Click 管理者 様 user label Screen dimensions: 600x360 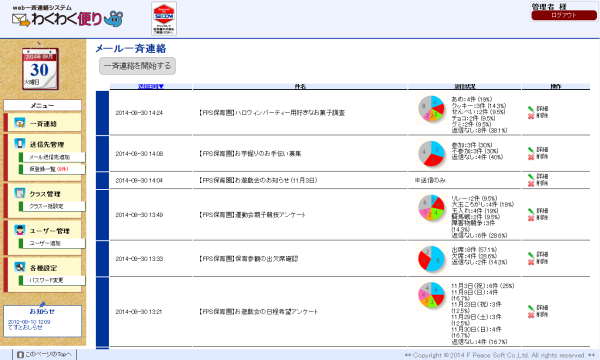point(549,6)
